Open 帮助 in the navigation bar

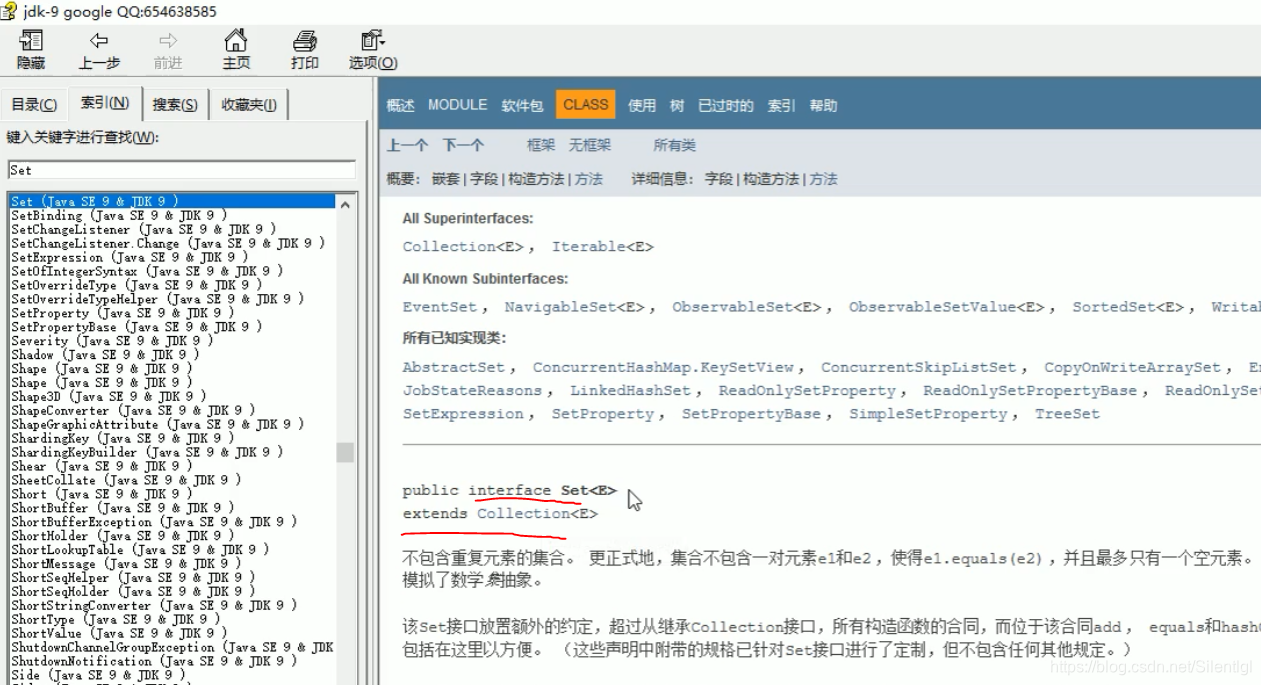pos(823,105)
